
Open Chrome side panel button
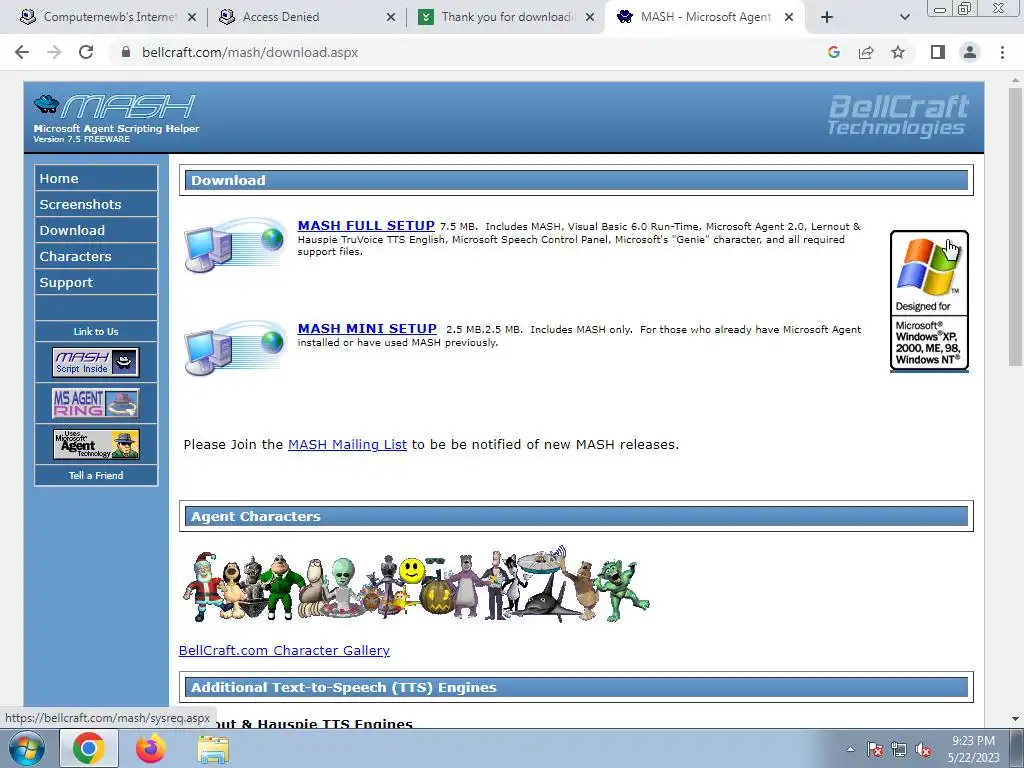point(938,52)
